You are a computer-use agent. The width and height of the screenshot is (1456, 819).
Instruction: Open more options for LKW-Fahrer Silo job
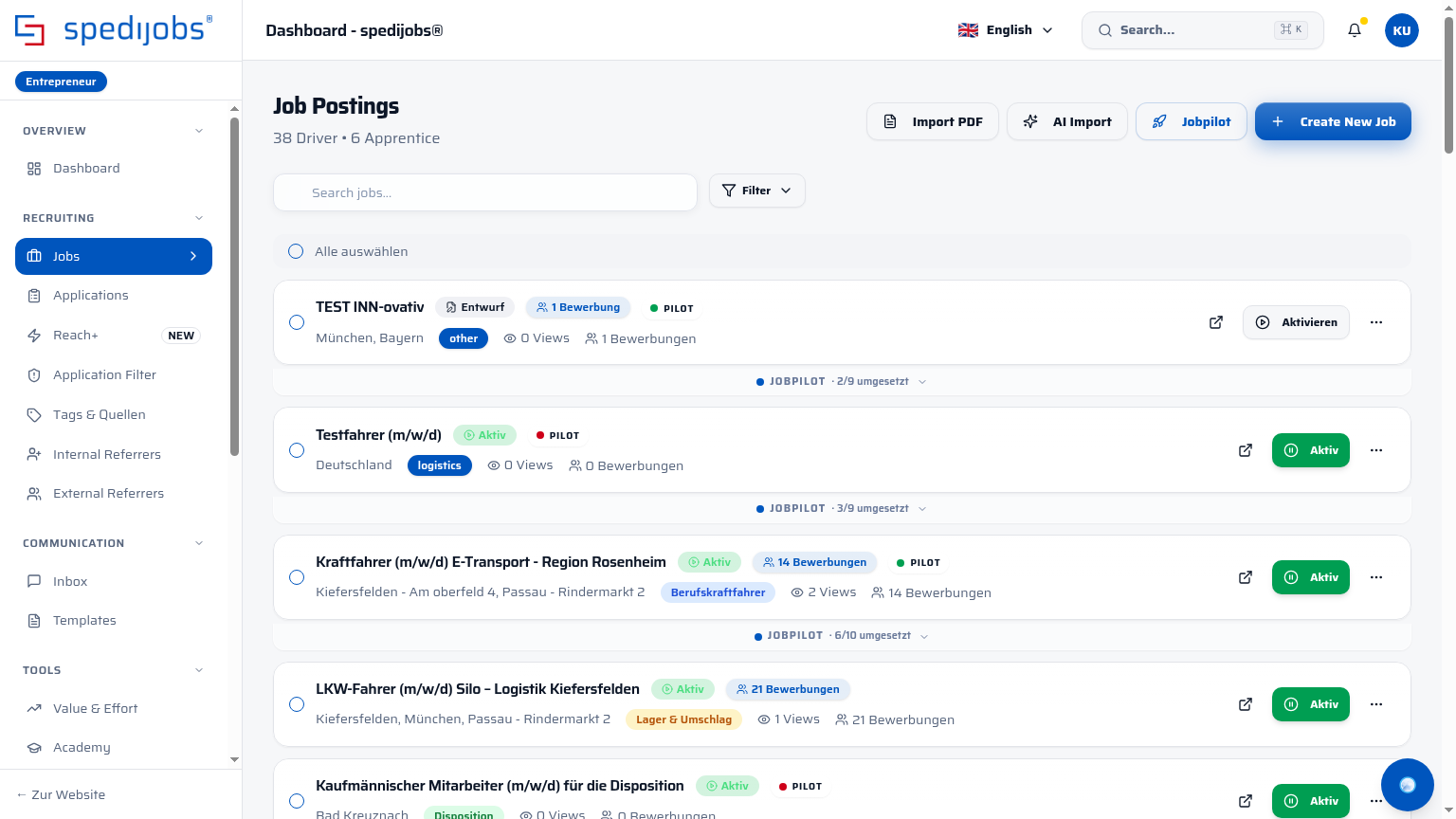click(x=1376, y=704)
